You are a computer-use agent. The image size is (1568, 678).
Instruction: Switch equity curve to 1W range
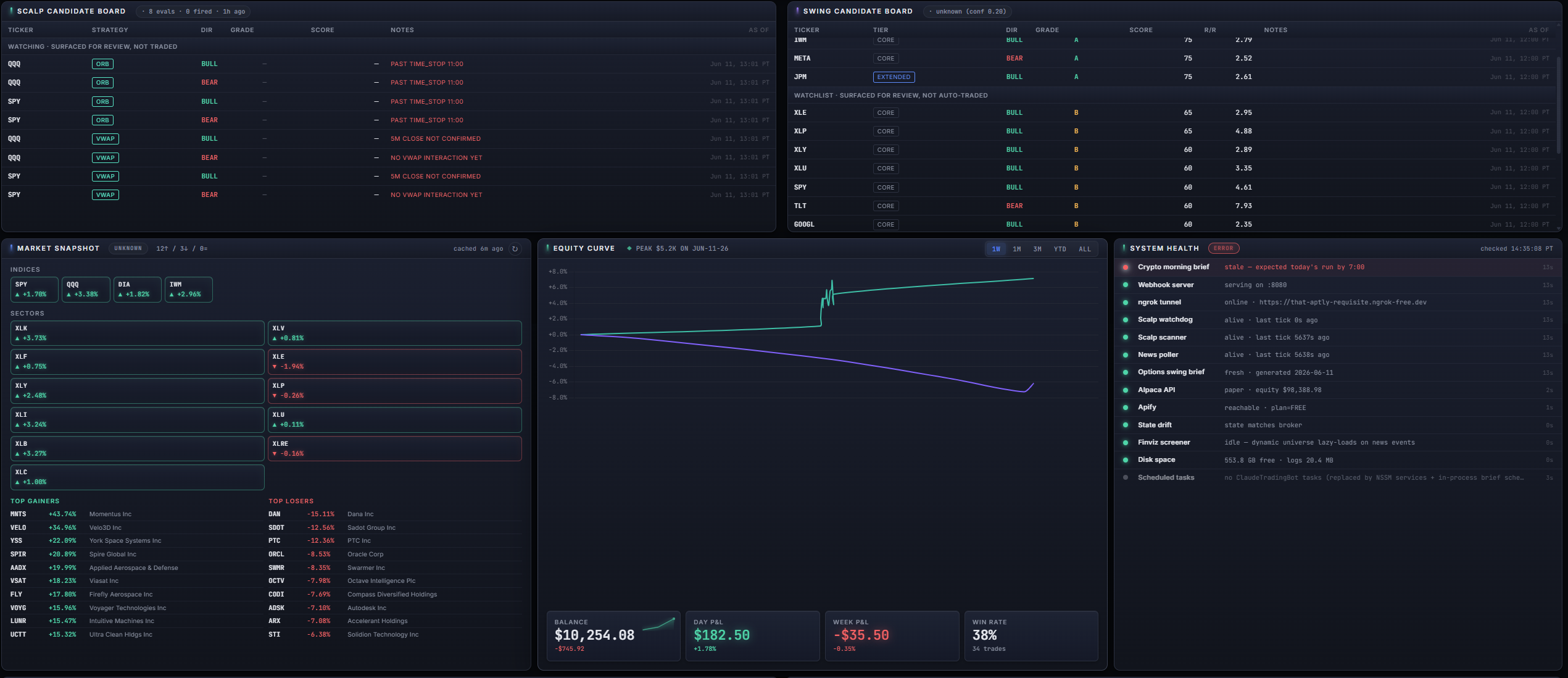tap(996, 249)
